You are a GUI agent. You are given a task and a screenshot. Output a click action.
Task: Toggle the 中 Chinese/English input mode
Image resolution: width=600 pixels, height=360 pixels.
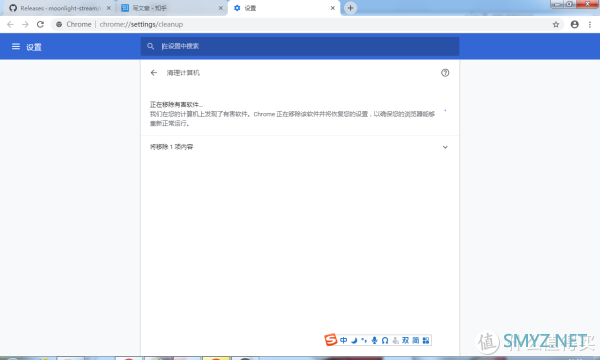pyautogui.click(x=344, y=340)
